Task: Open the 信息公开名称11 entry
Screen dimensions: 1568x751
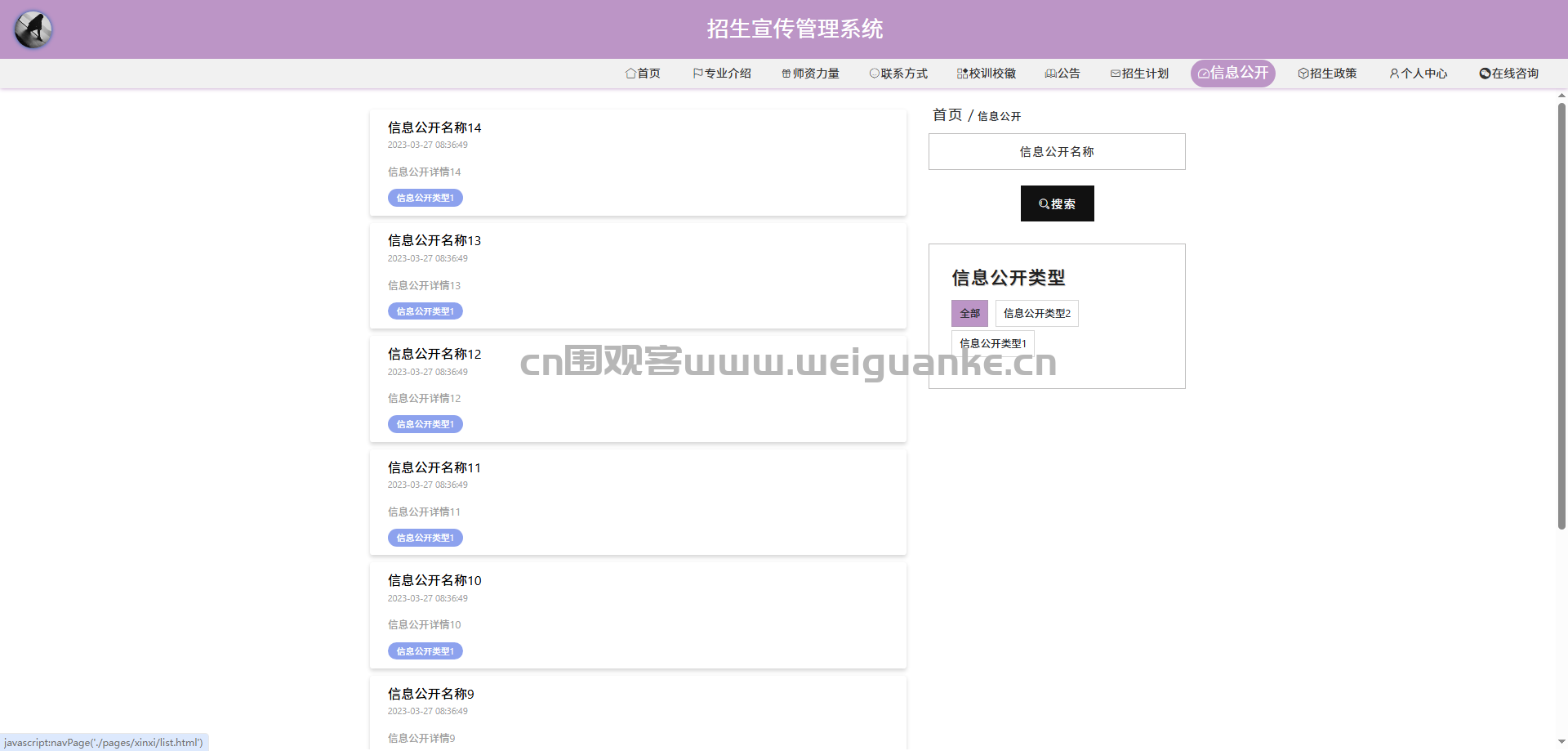Action: 434,467
